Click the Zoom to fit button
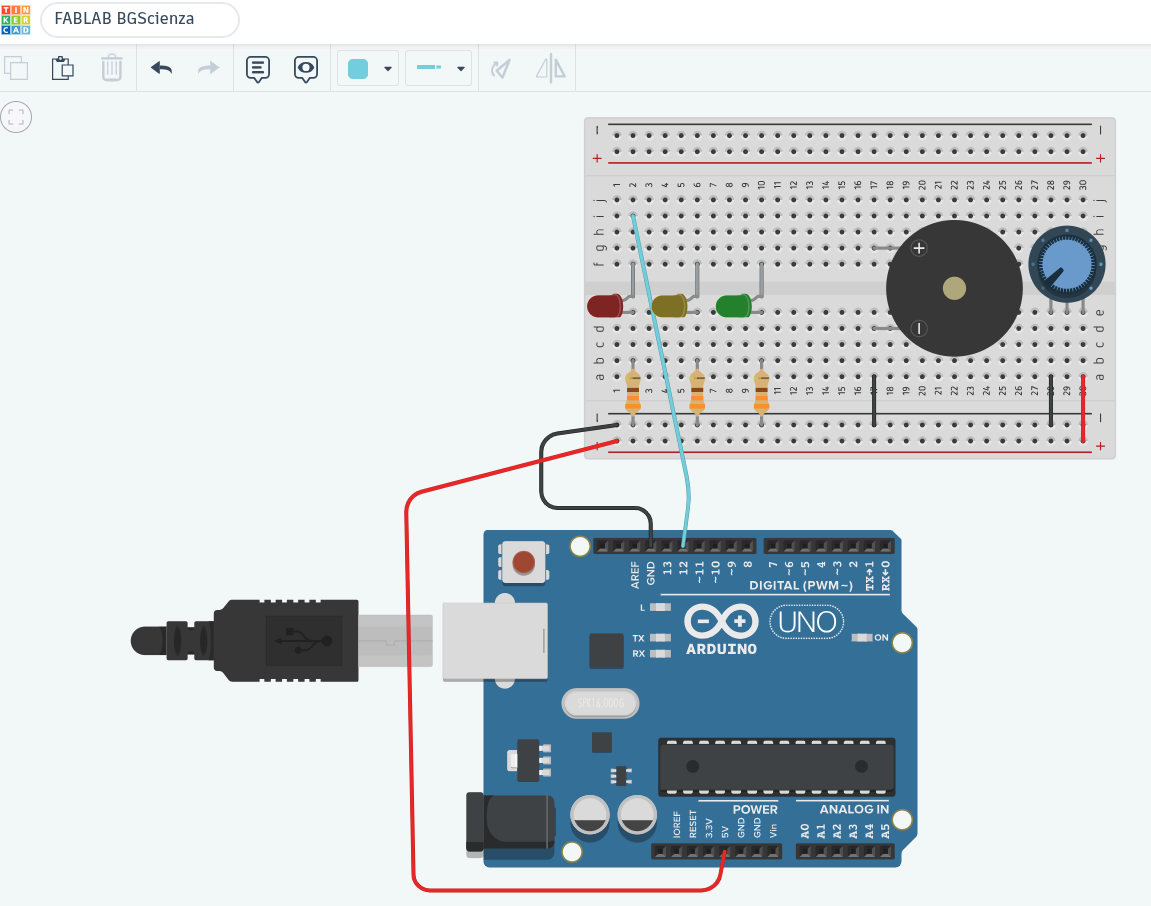The height and width of the screenshot is (906, 1151). pyautogui.click(x=16, y=117)
